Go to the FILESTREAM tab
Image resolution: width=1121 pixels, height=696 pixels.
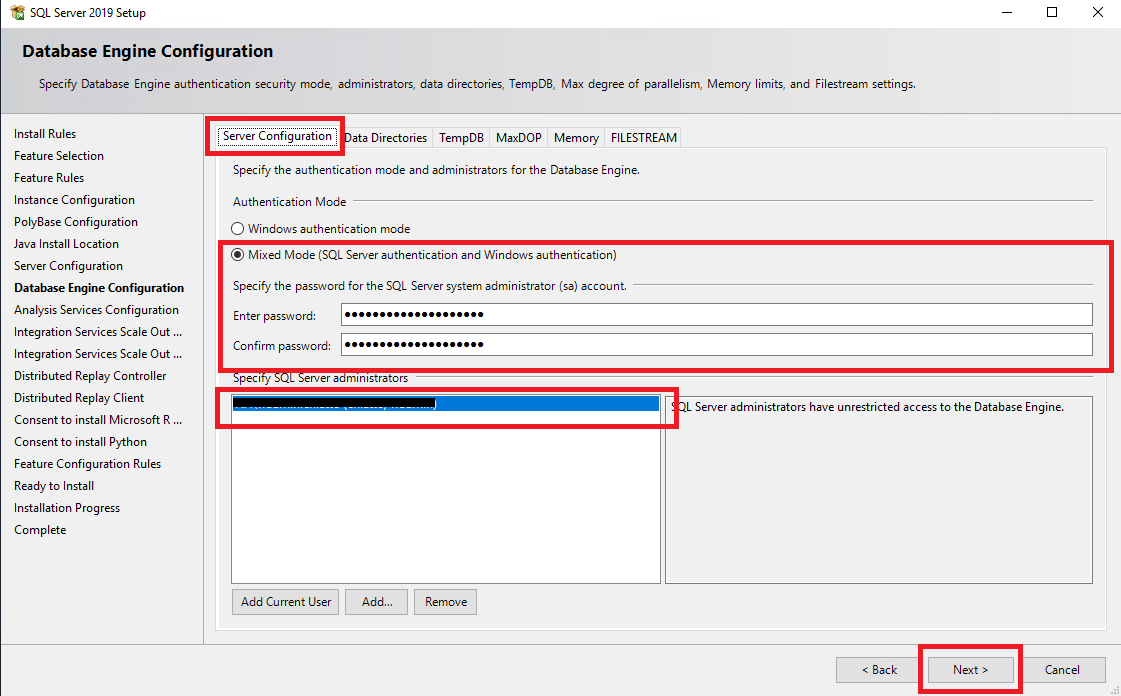coord(643,137)
